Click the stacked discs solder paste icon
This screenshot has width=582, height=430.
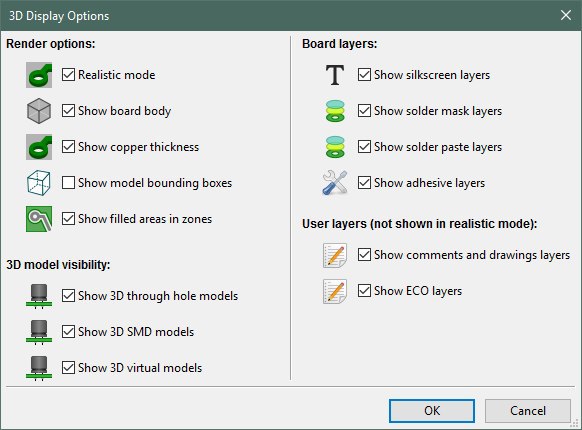pyautogui.click(x=335, y=147)
